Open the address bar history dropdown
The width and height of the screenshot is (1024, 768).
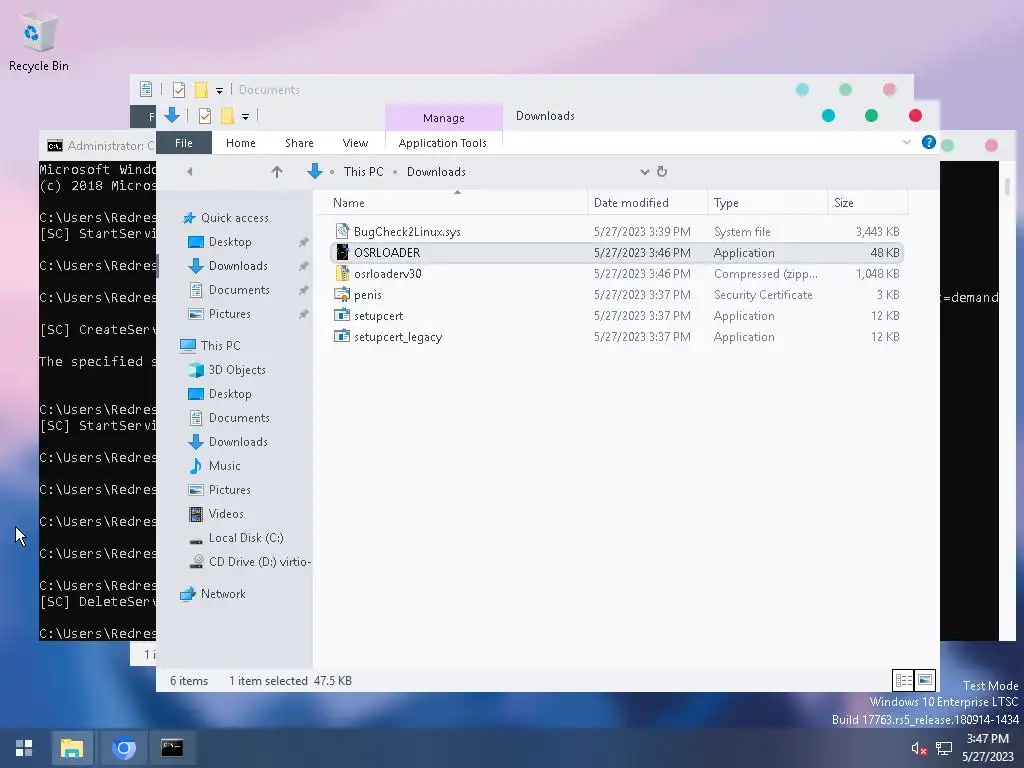click(645, 172)
